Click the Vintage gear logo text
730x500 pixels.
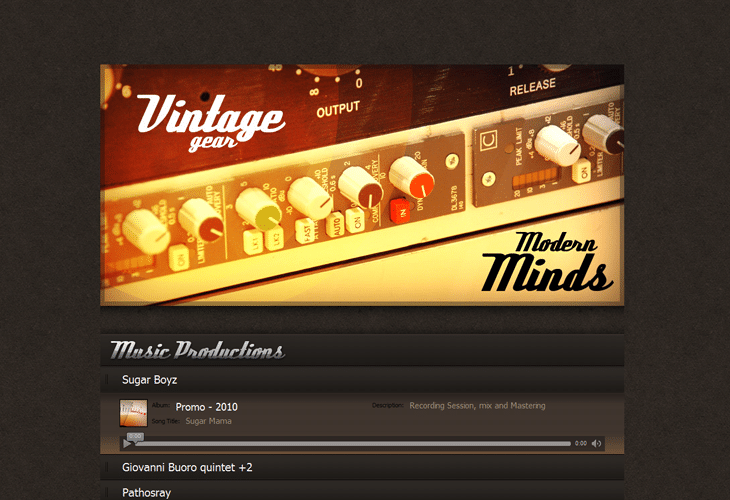(x=211, y=123)
